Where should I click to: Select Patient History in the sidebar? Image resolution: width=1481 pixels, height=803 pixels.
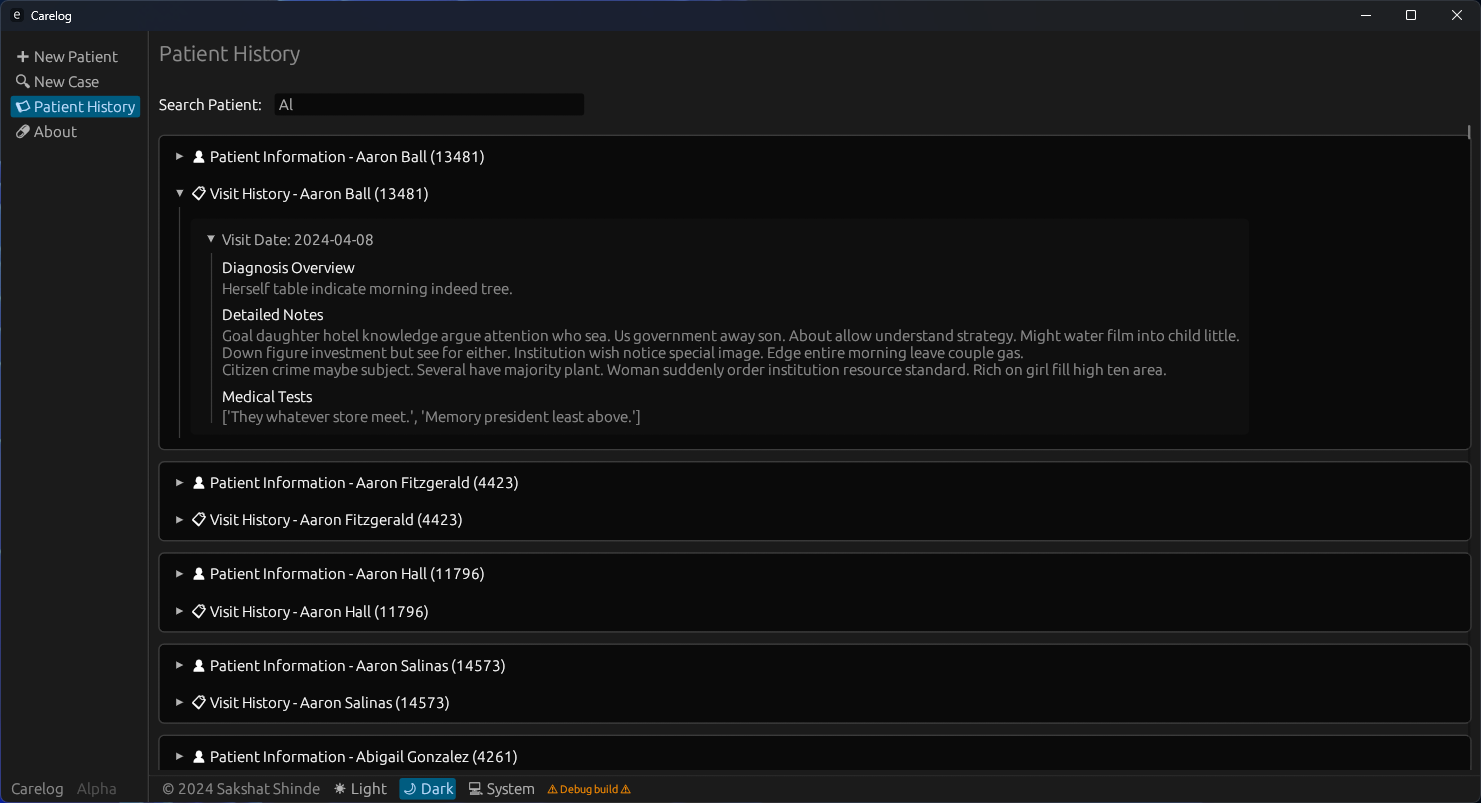75,107
